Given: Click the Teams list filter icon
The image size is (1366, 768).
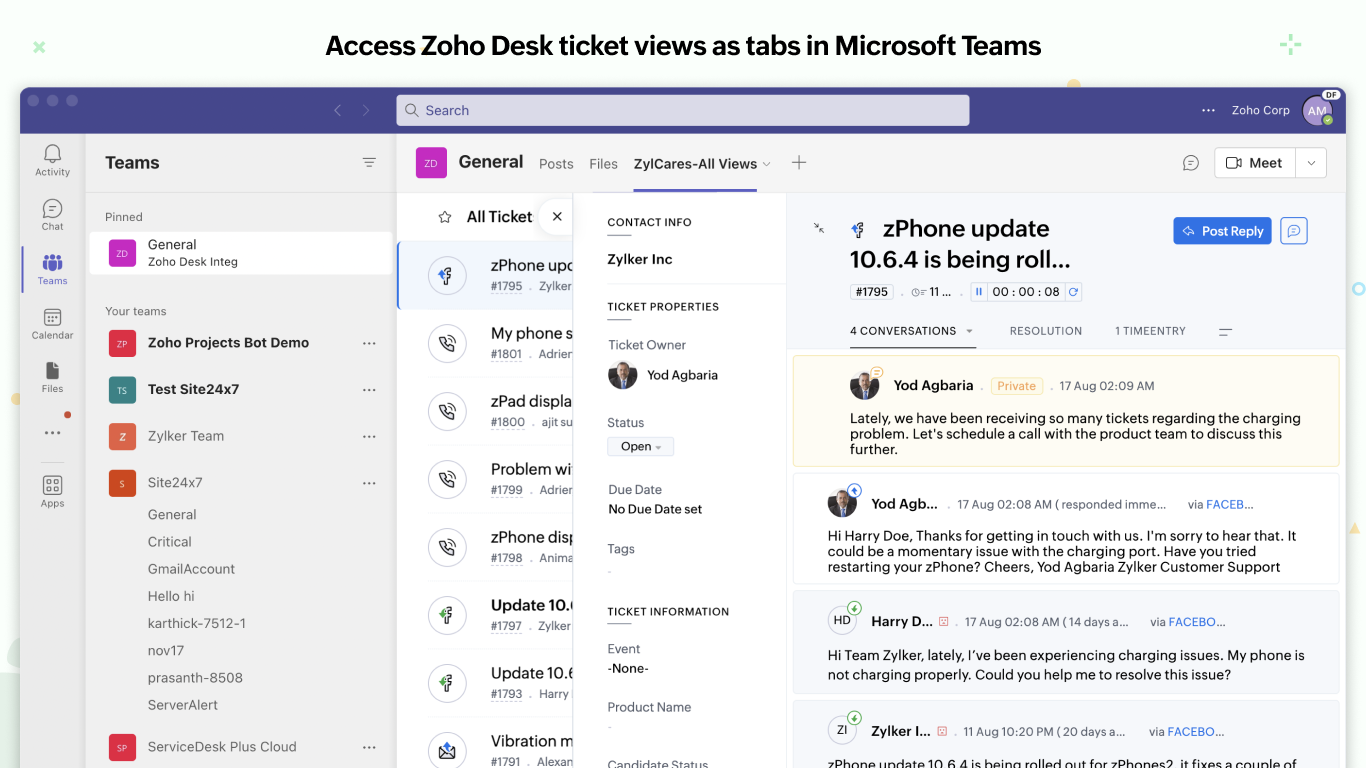Looking at the screenshot, I should tap(369, 162).
